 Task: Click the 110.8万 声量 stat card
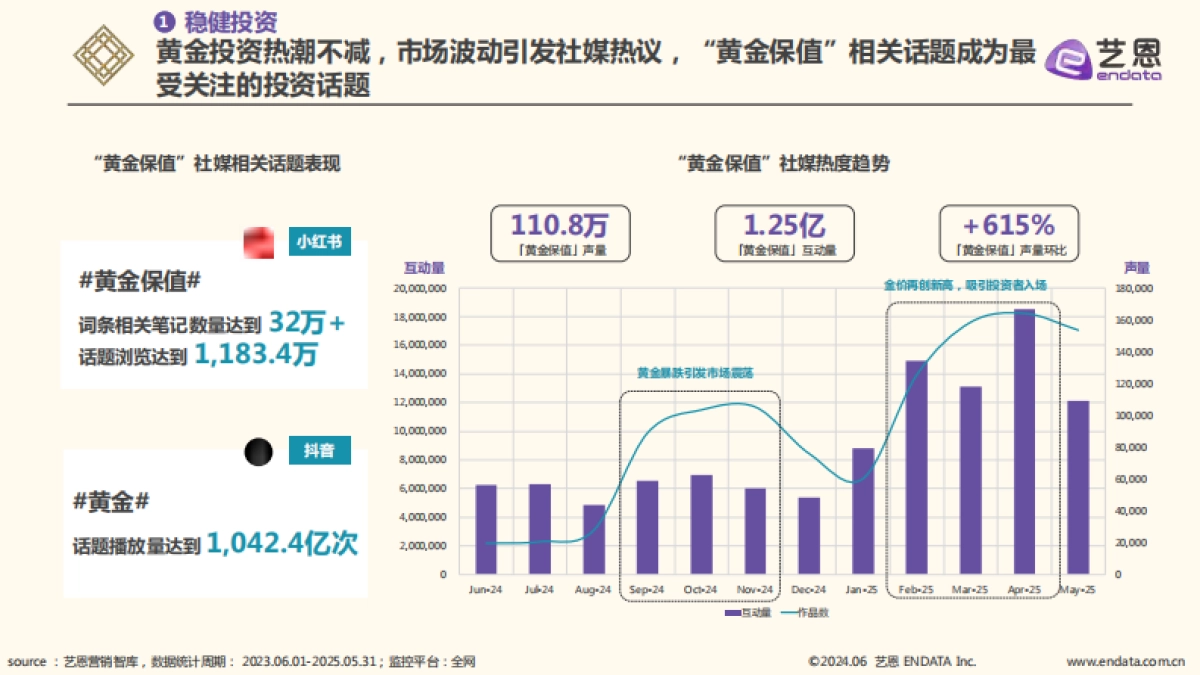tap(563, 231)
